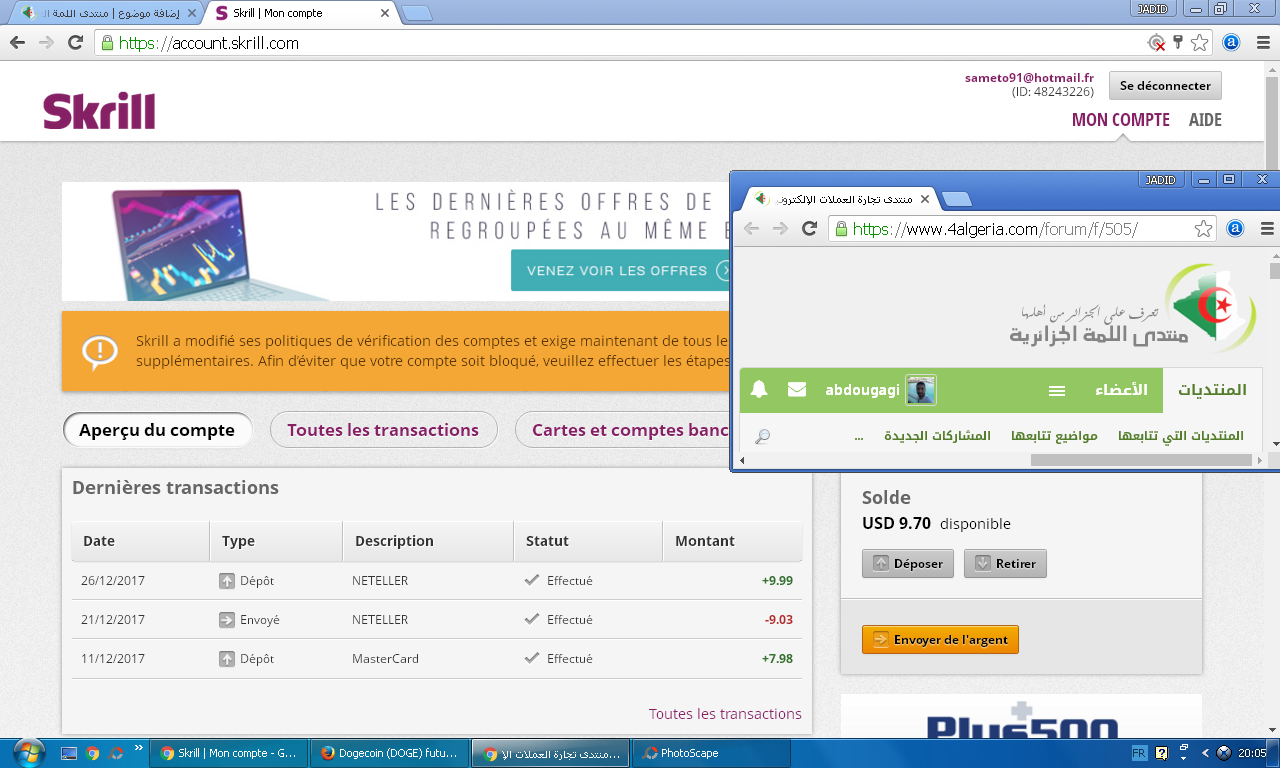Open the forum hamburger menu
1280x768 pixels.
click(x=1056, y=391)
